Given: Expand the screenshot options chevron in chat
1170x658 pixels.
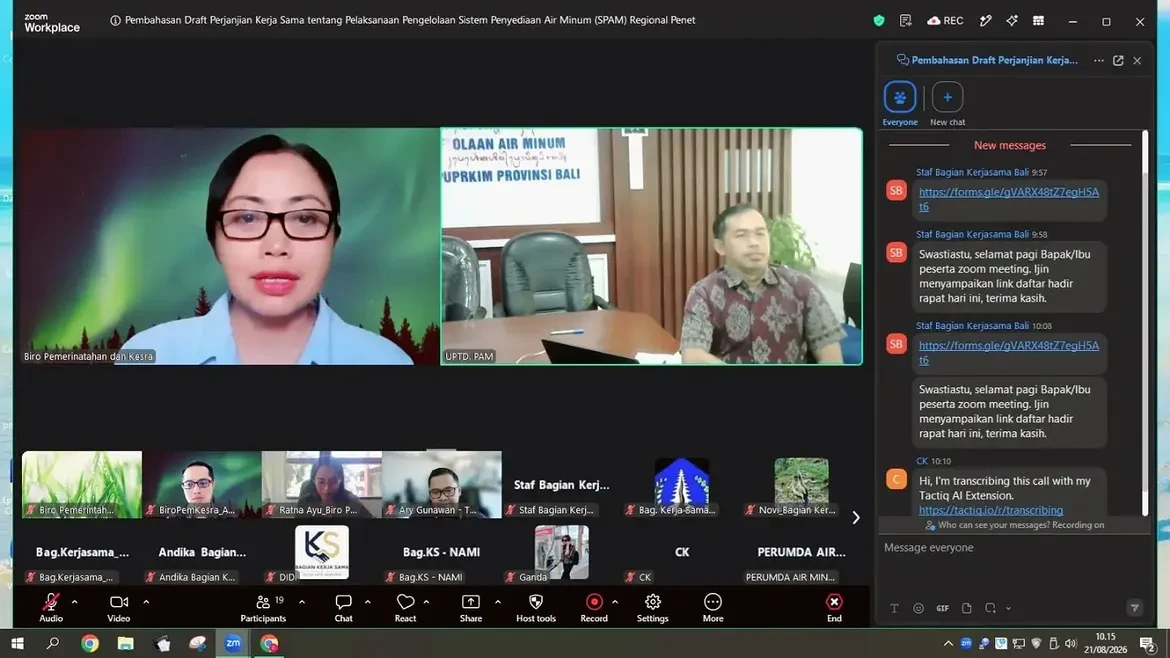Looking at the screenshot, I should click(1008, 609).
